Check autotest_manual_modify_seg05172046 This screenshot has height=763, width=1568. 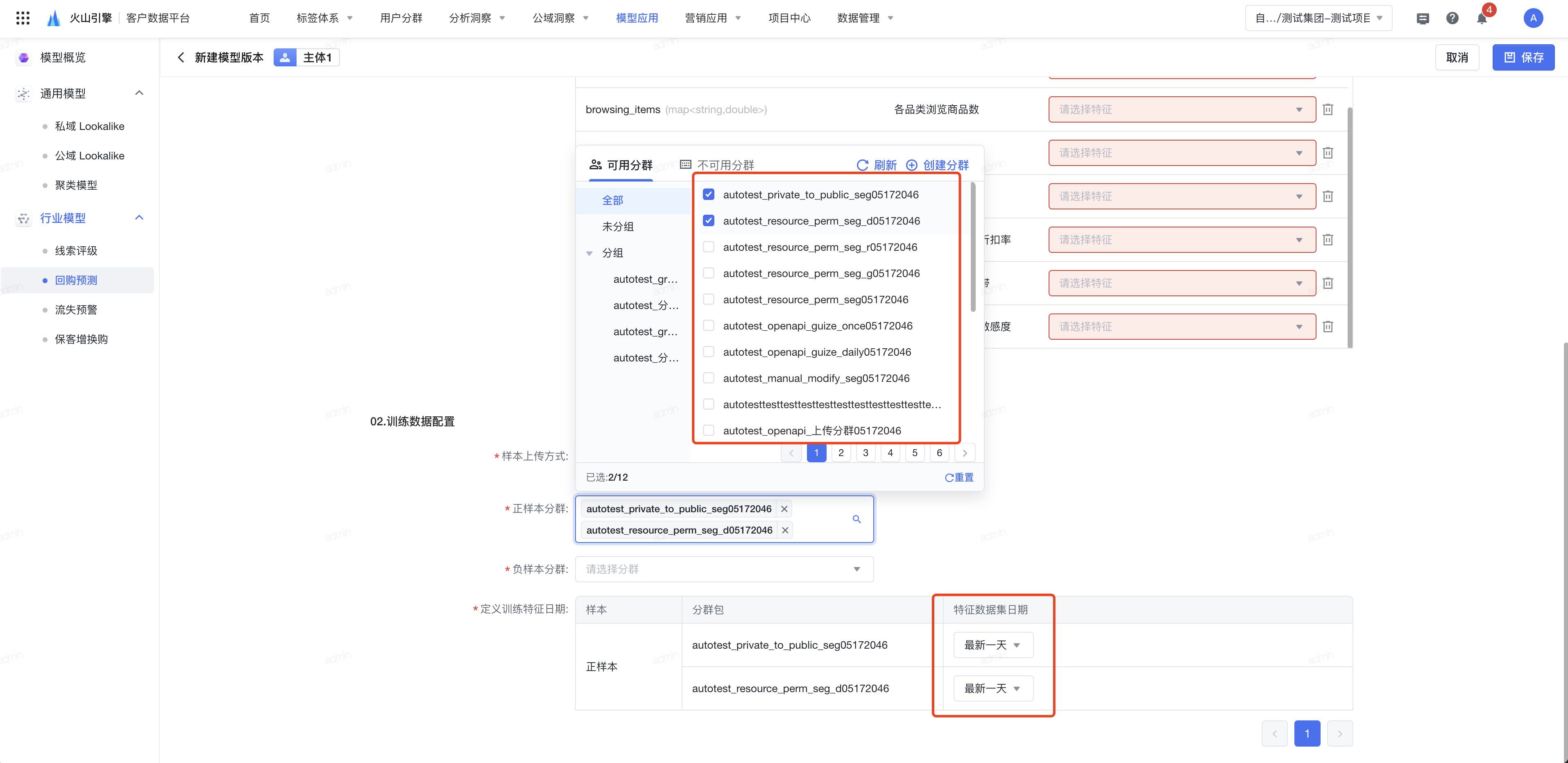point(709,378)
